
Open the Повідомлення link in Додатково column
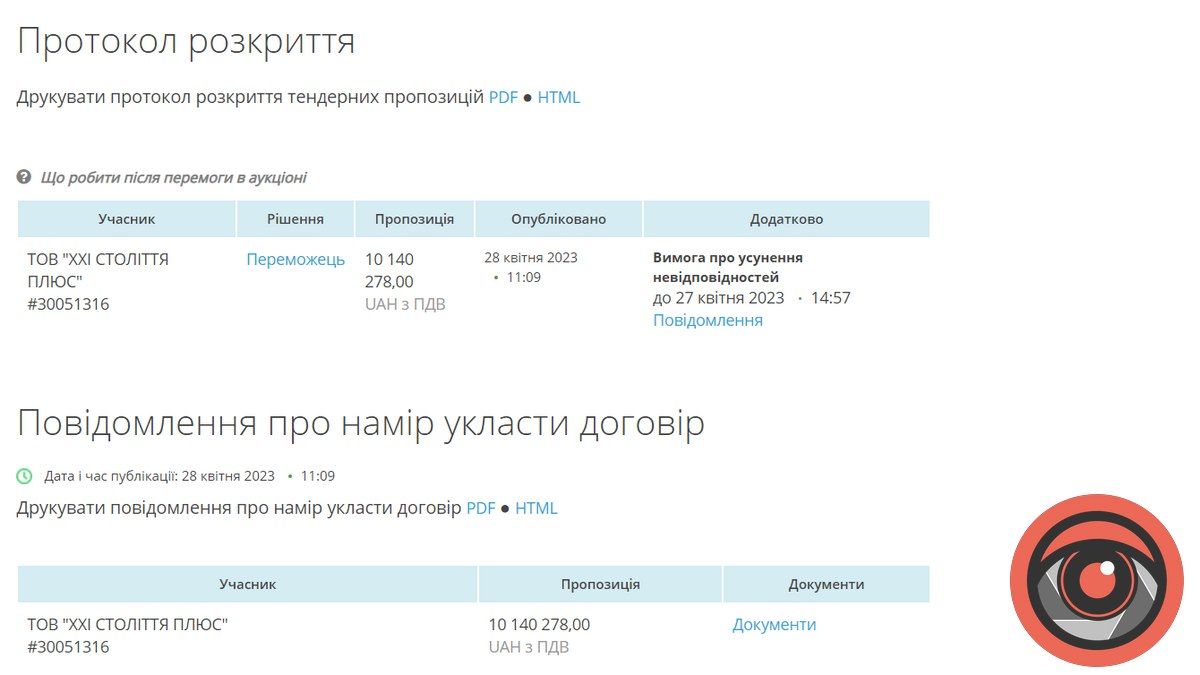tap(707, 320)
